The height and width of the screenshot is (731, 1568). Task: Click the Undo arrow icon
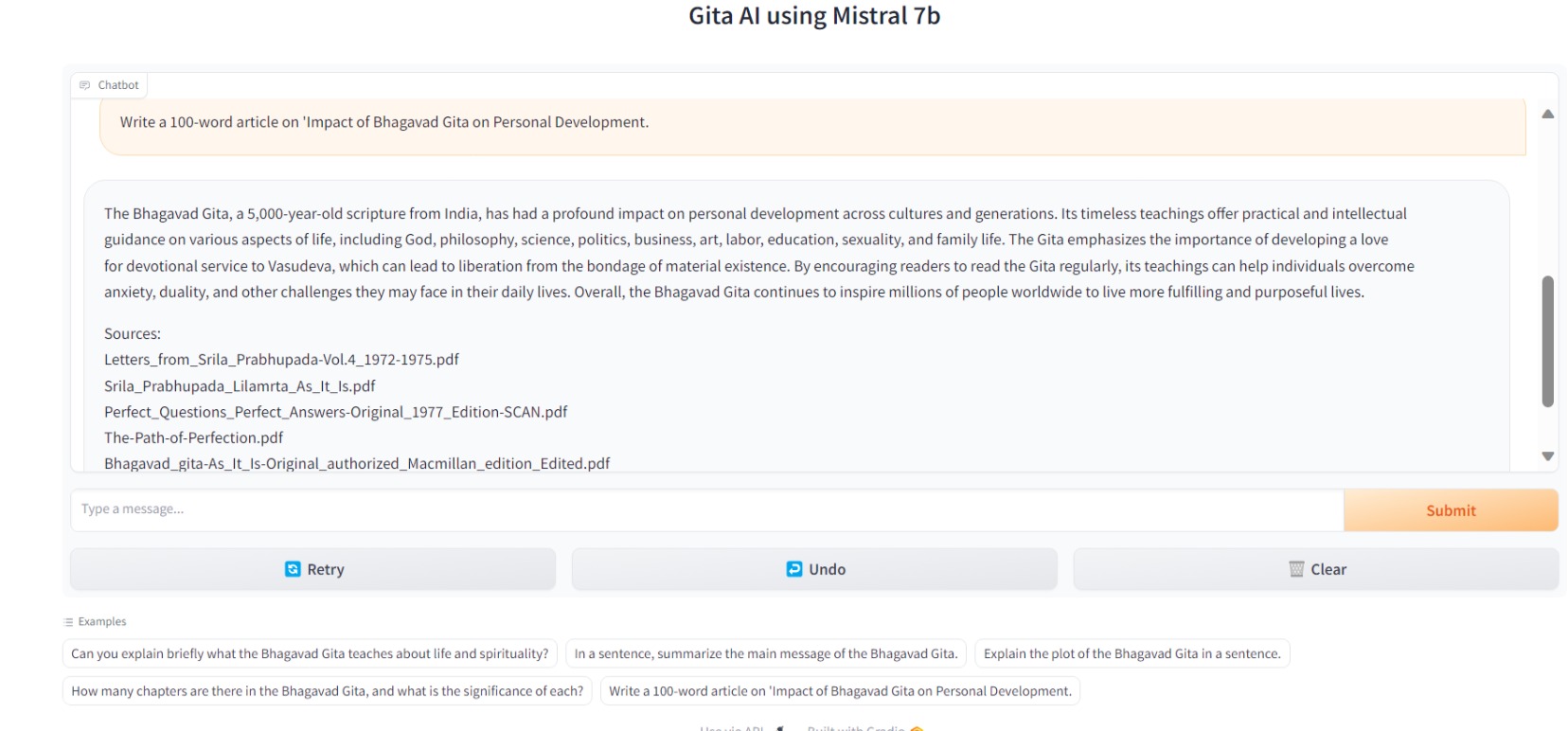(x=794, y=569)
